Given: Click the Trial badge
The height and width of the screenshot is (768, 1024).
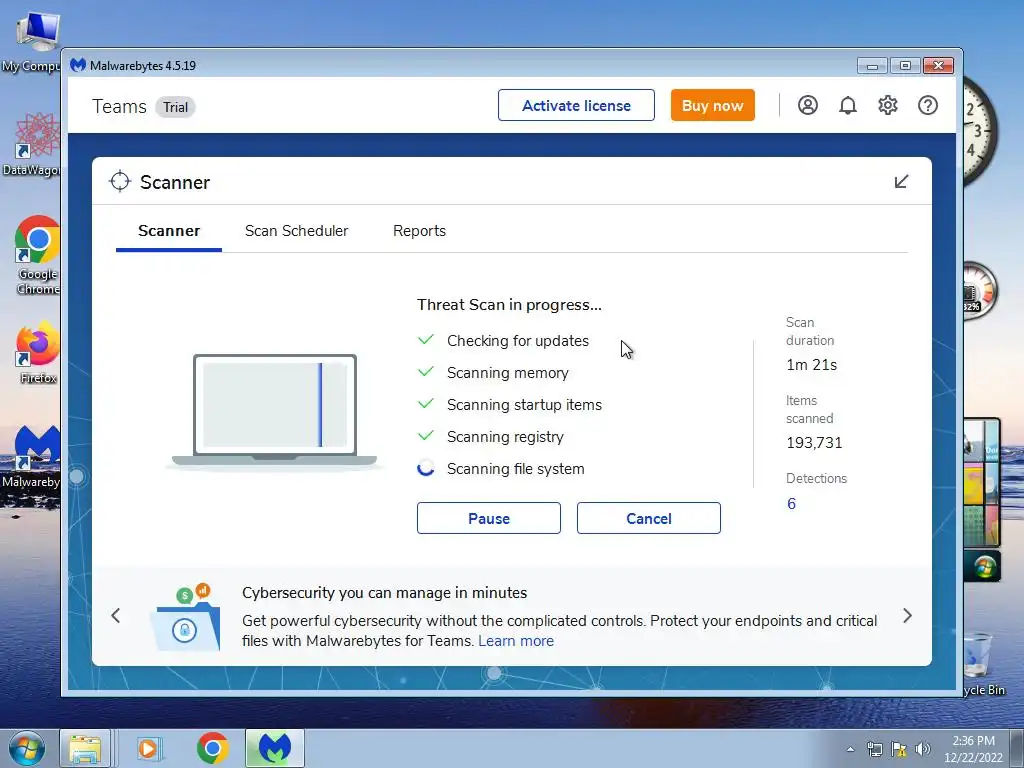Looking at the screenshot, I should click(175, 107).
